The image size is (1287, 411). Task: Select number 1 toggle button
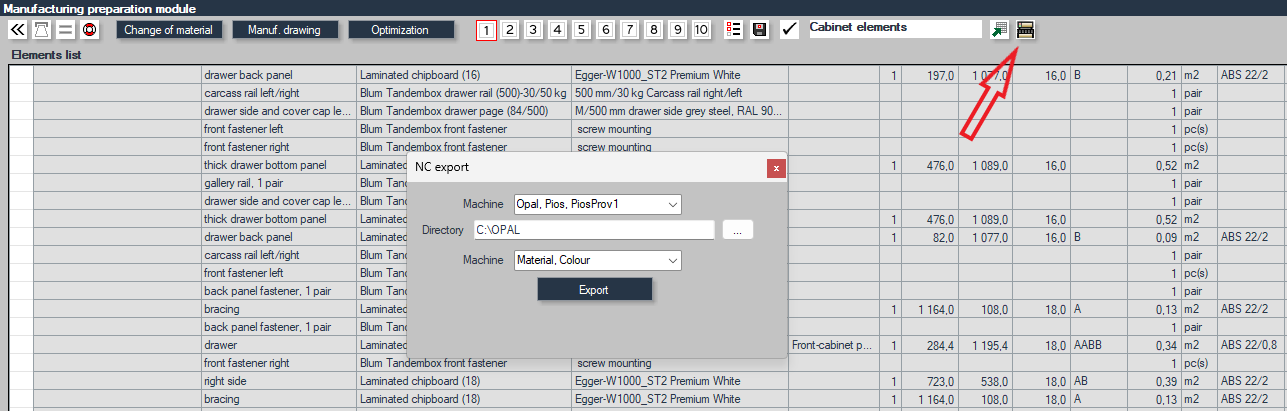click(485, 30)
